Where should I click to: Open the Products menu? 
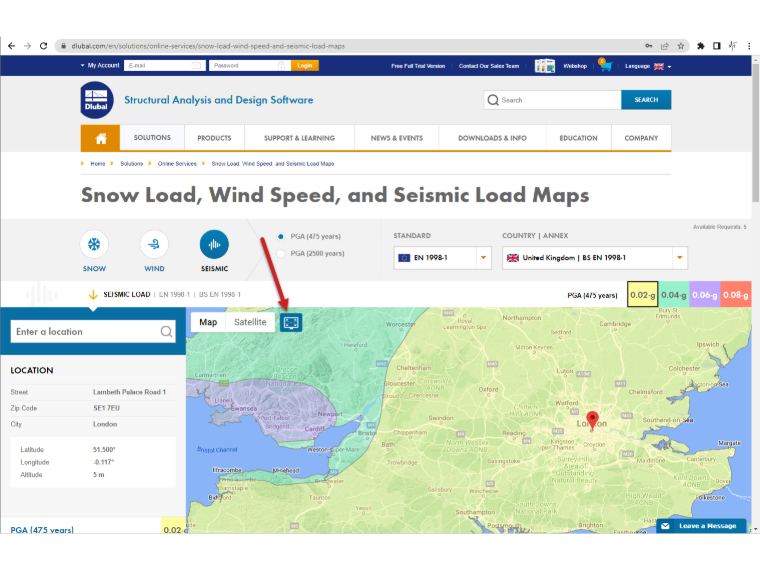click(x=214, y=138)
